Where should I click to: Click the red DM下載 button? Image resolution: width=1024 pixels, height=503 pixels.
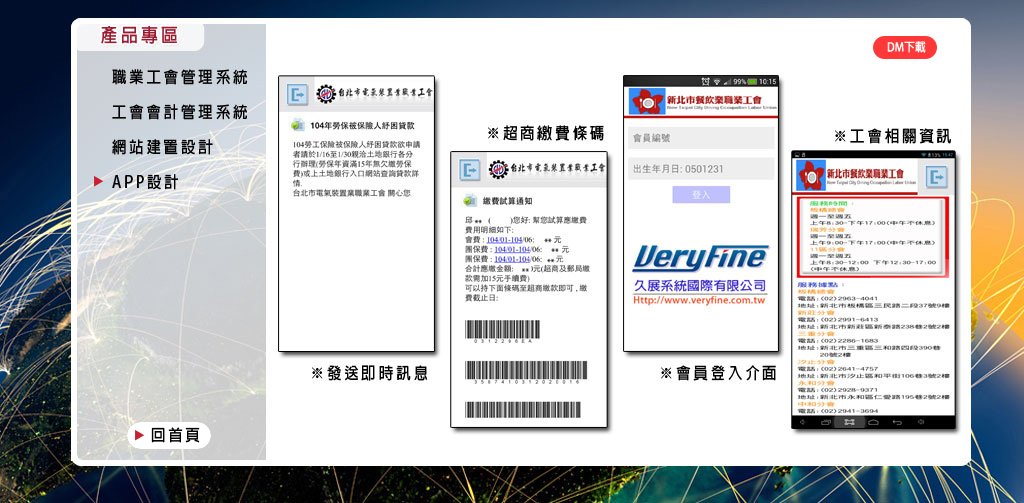[x=904, y=47]
